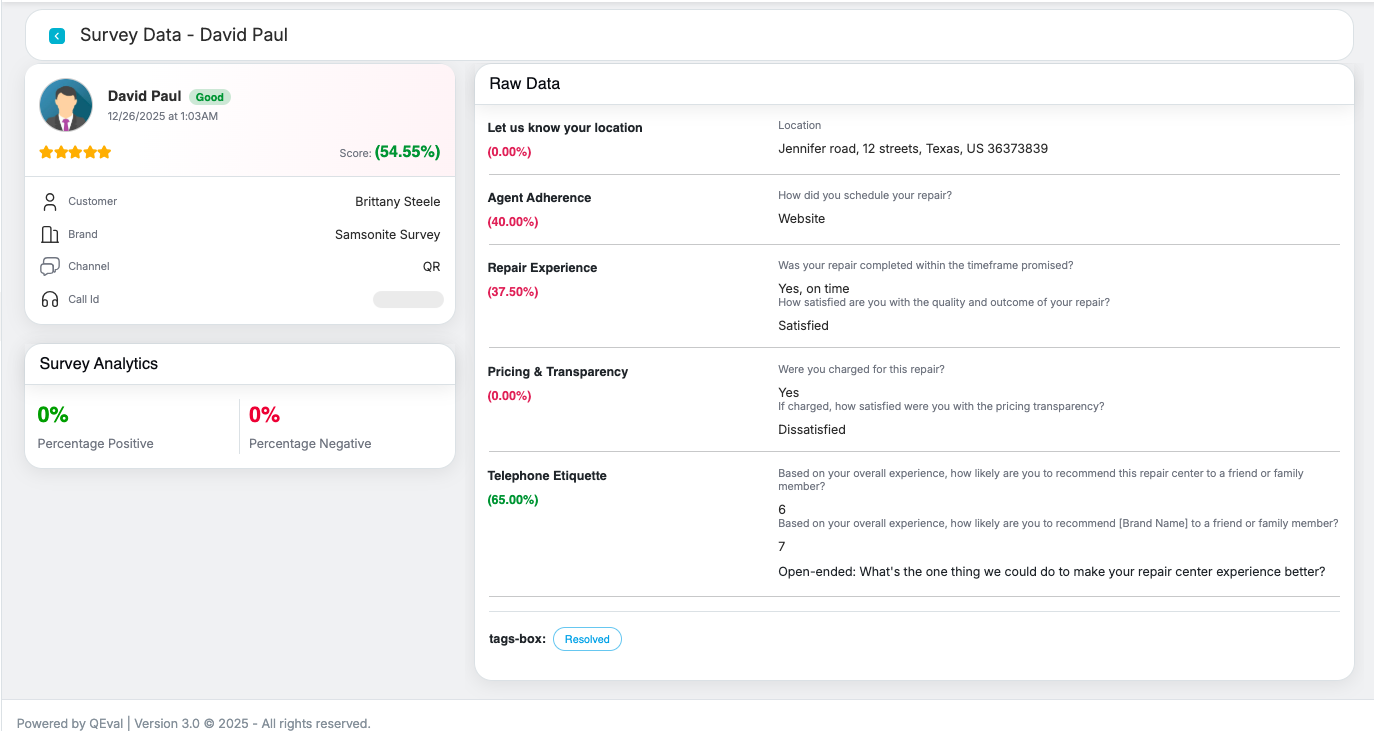Viewport: 1374px width, 731px height.
Task: Select the Resolved tag
Action: click(587, 639)
